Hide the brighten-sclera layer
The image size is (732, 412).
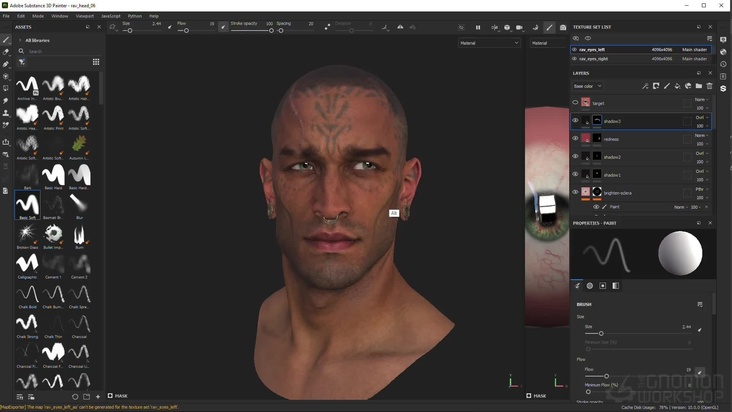(575, 192)
